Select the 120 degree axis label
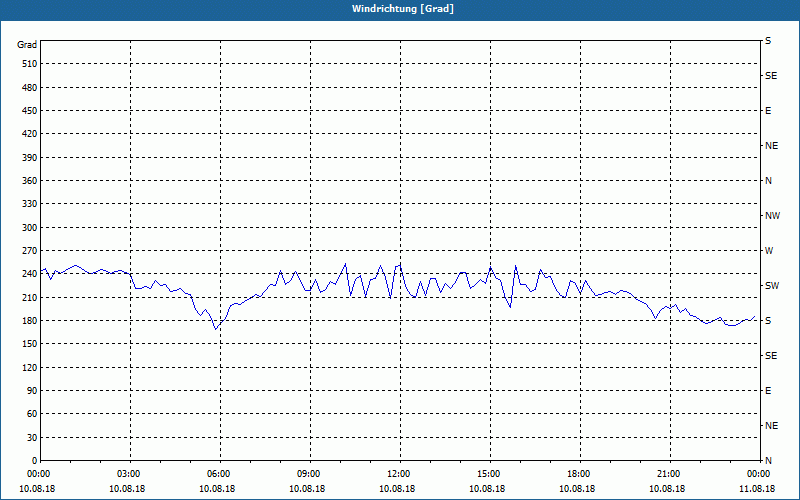The height and width of the screenshot is (500, 800). (x=30, y=367)
